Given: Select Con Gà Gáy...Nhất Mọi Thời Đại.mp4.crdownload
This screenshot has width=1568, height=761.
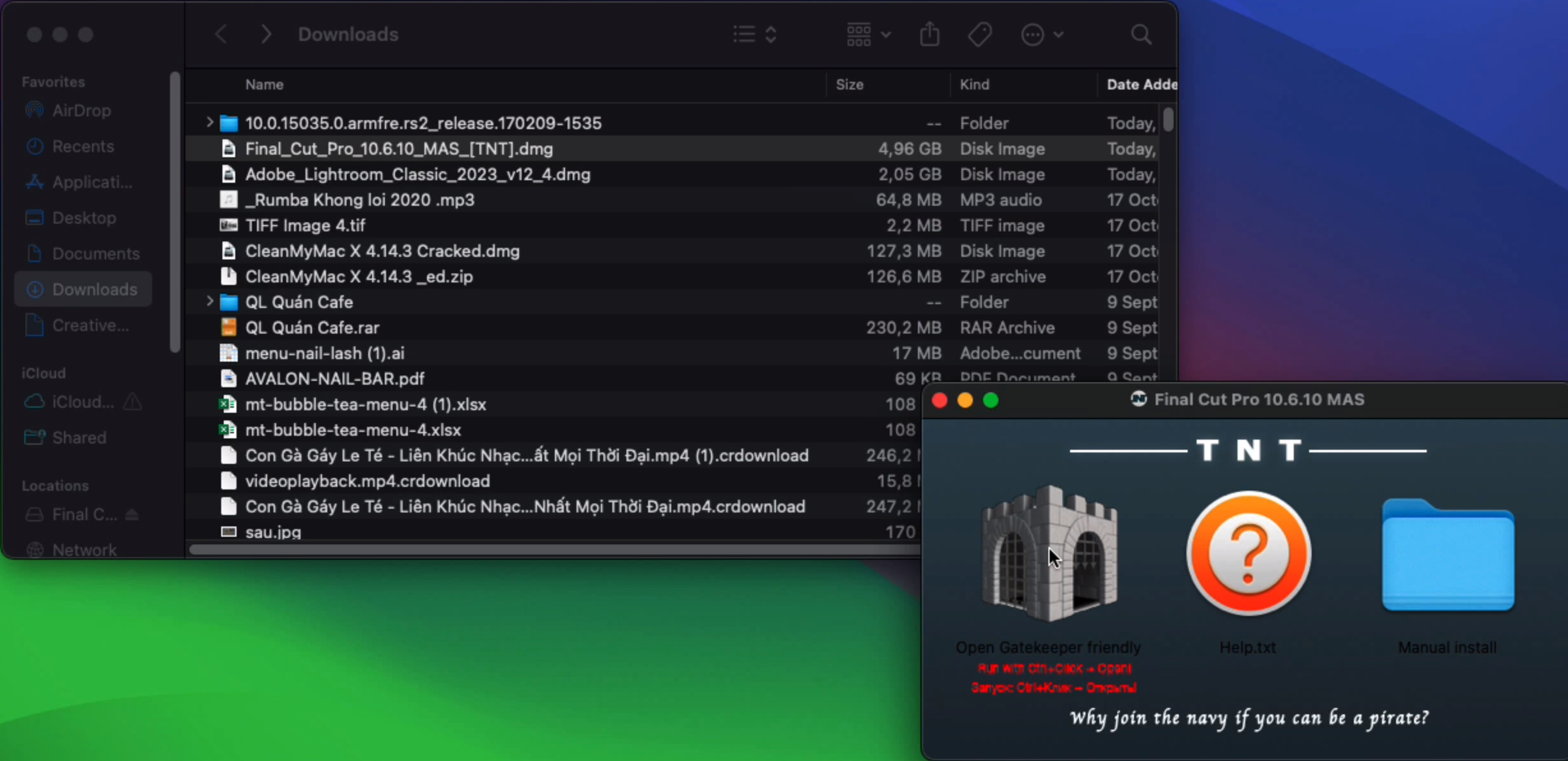Looking at the screenshot, I should click(x=554, y=507).
